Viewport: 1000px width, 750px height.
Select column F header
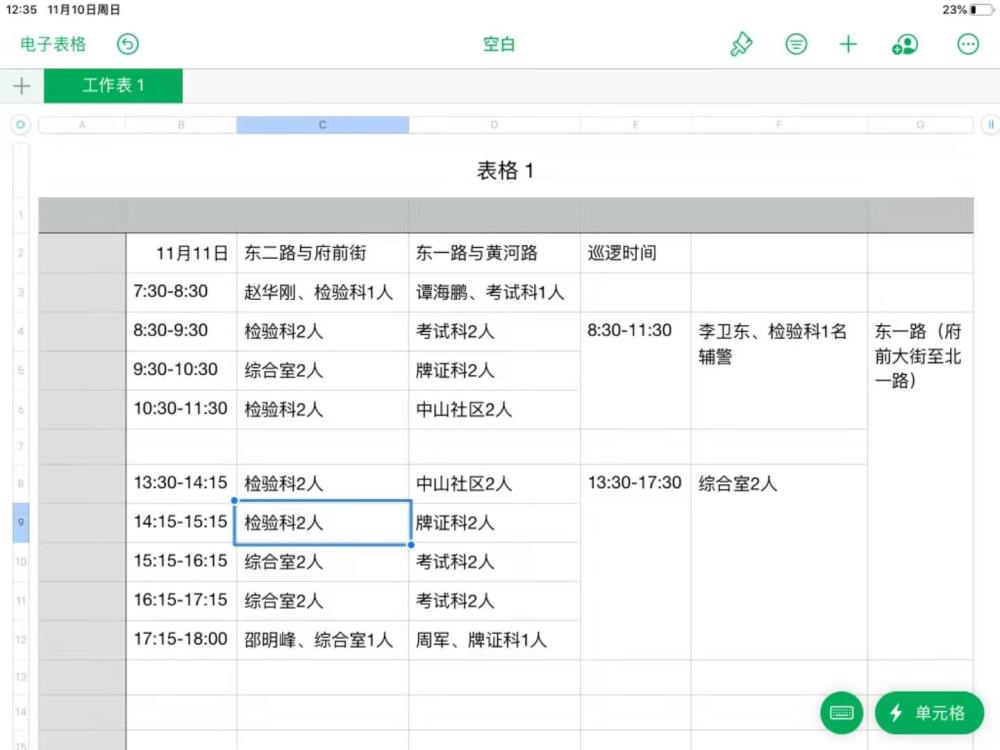coord(779,124)
